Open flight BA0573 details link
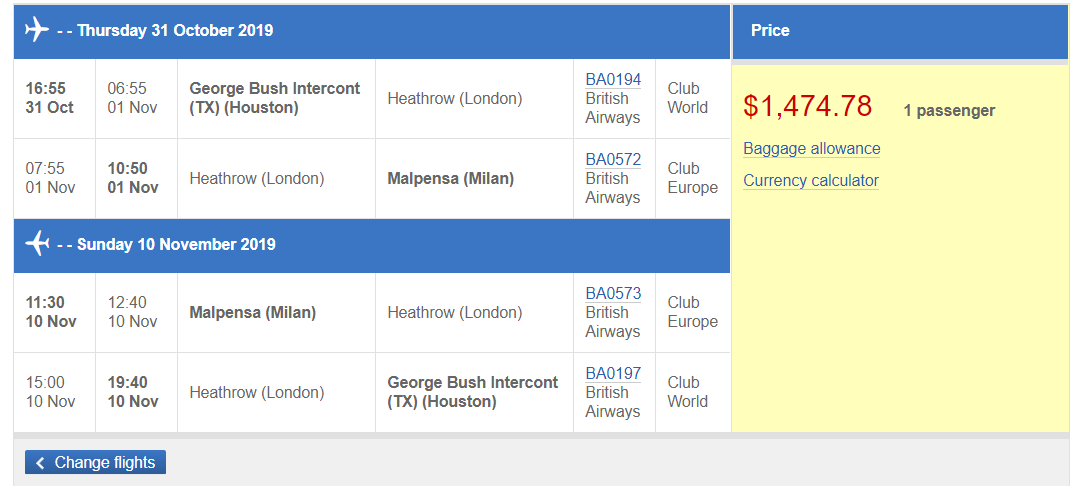Image resolution: width=1083 pixels, height=495 pixels. [613, 294]
